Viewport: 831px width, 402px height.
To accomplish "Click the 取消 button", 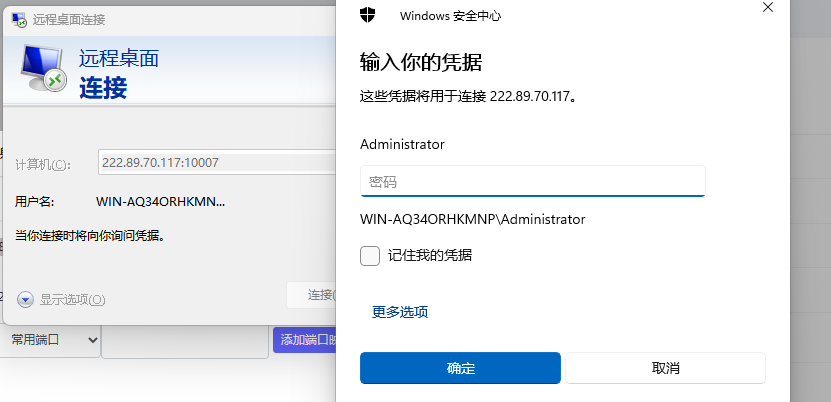I will pyautogui.click(x=666, y=368).
